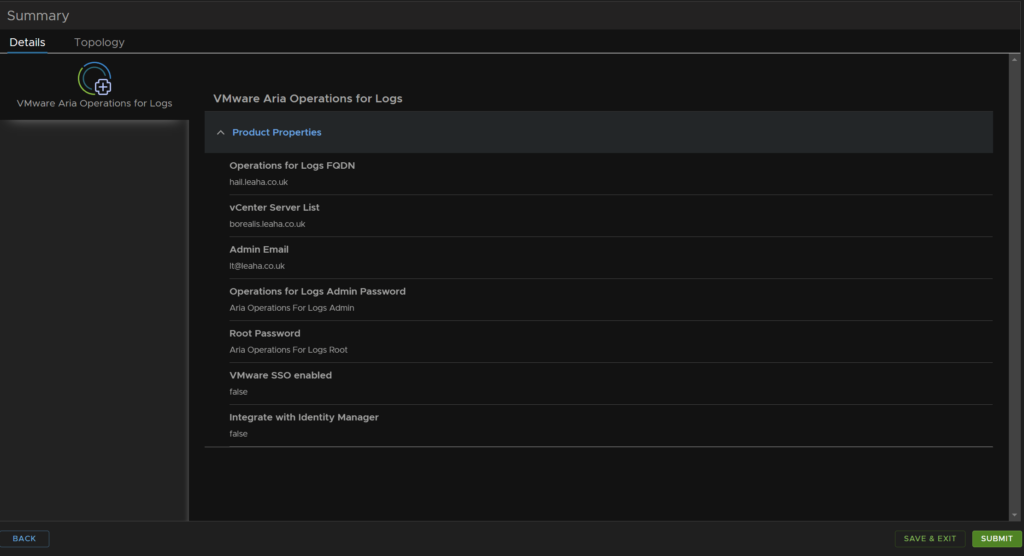This screenshot has width=1024, height=556.
Task: Select the admin email lt@leaha.co.uk
Action: 257,266
